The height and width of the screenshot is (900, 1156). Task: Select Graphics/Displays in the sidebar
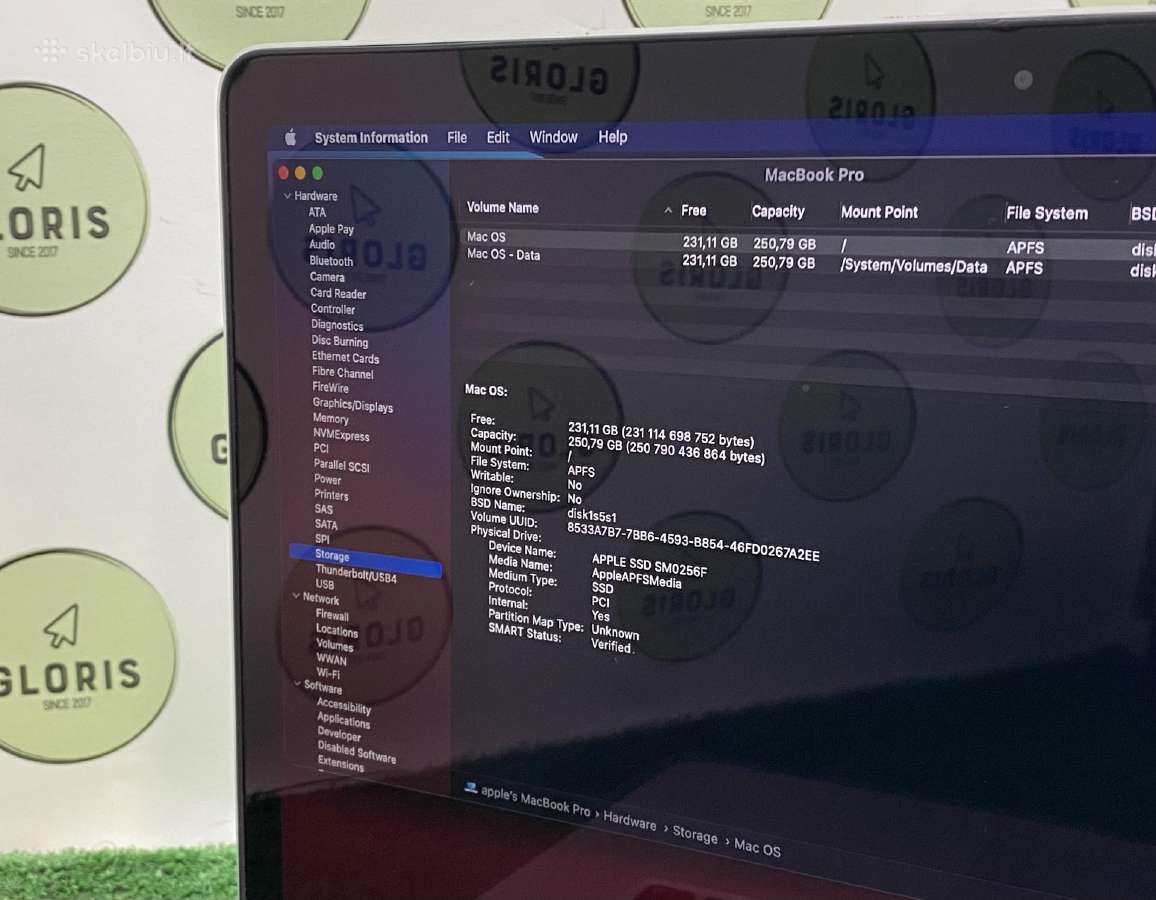(352, 405)
